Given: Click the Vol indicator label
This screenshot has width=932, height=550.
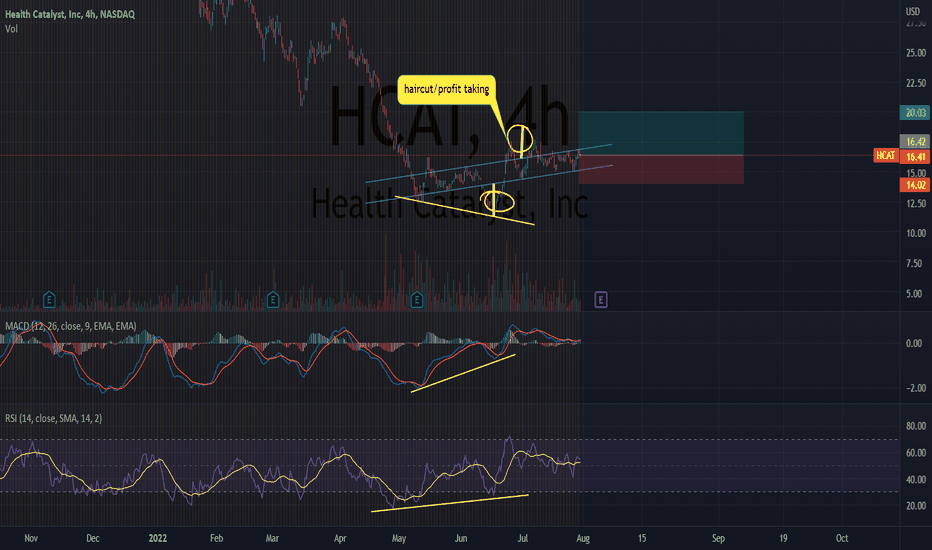Looking at the screenshot, I should point(11,29).
